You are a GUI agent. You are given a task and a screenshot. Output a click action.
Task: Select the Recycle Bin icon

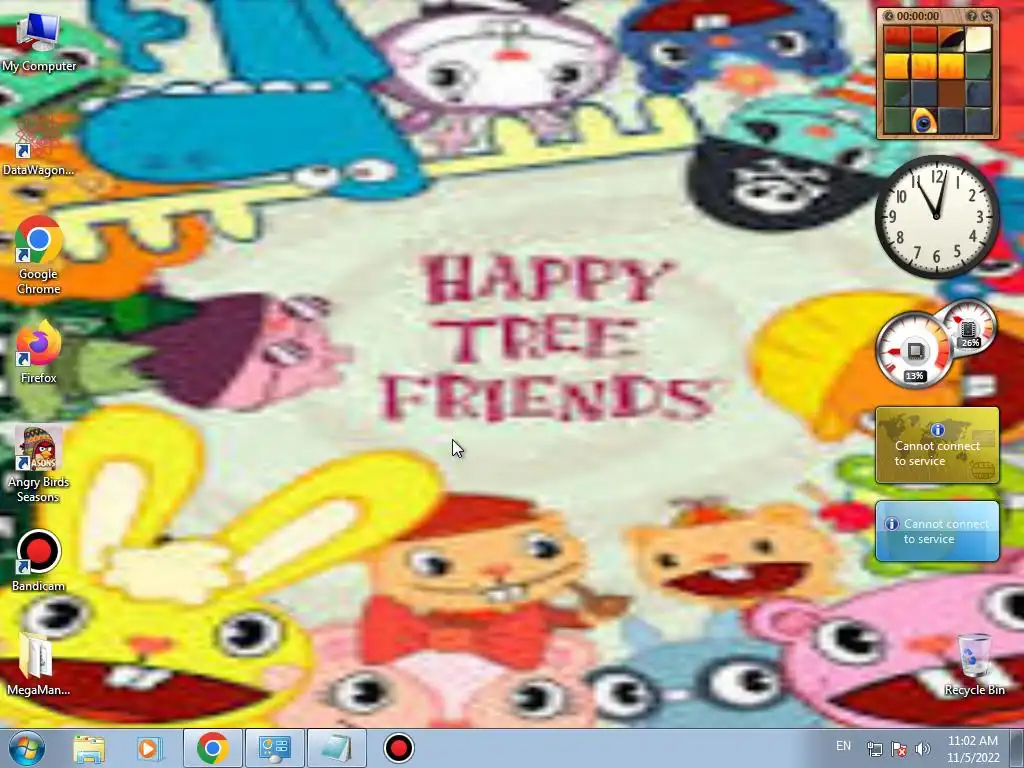point(974,664)
